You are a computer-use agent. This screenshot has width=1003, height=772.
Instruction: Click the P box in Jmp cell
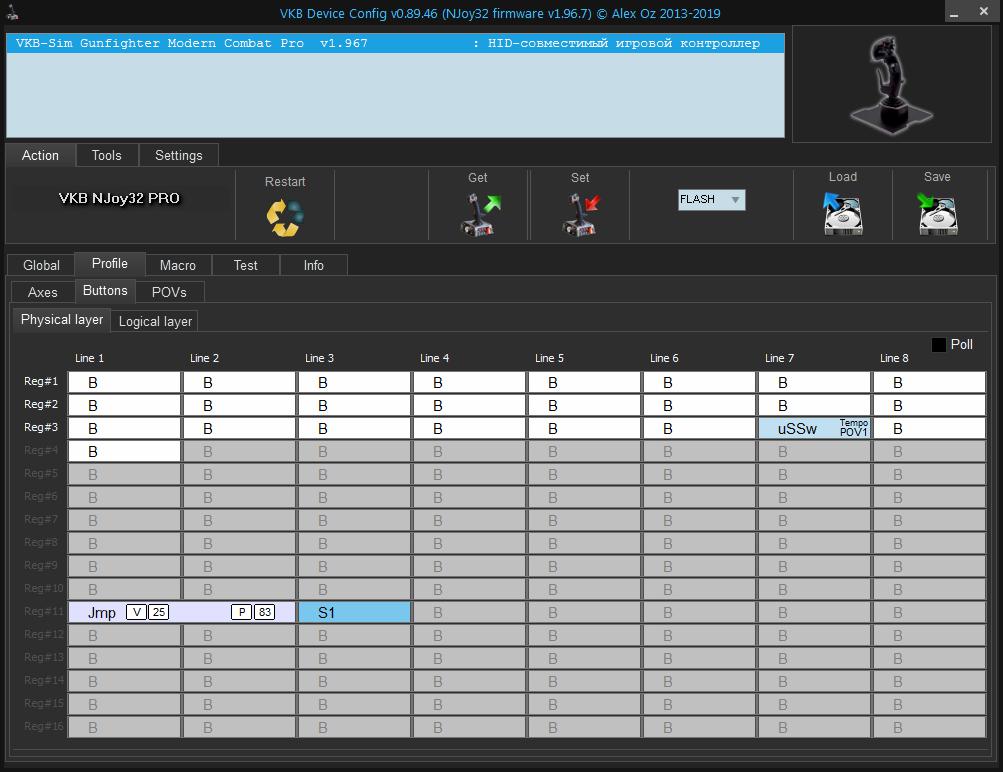click(241, 612)
